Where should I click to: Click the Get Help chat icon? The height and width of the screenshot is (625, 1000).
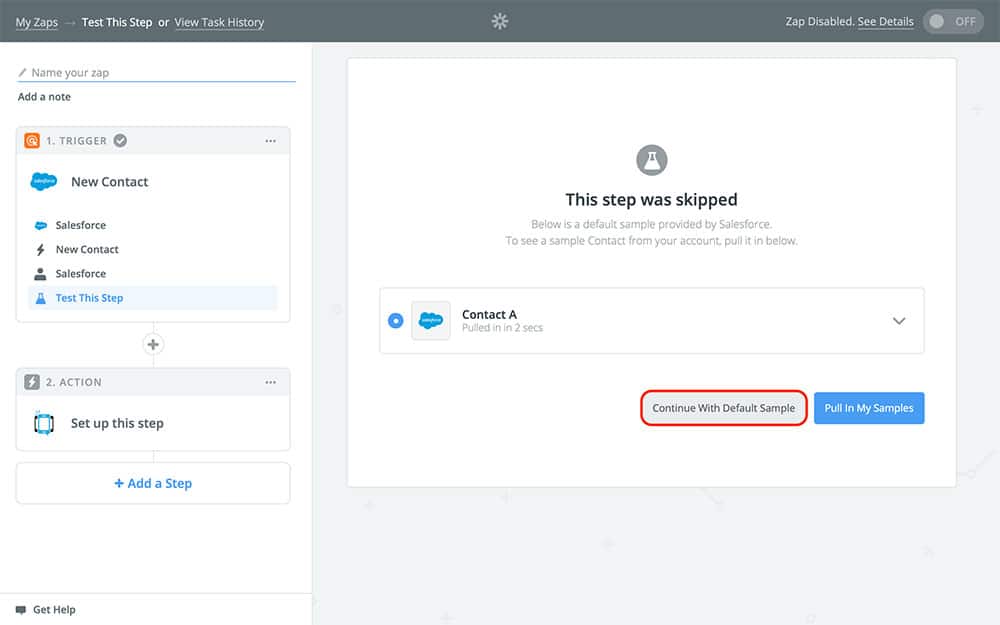21,609
